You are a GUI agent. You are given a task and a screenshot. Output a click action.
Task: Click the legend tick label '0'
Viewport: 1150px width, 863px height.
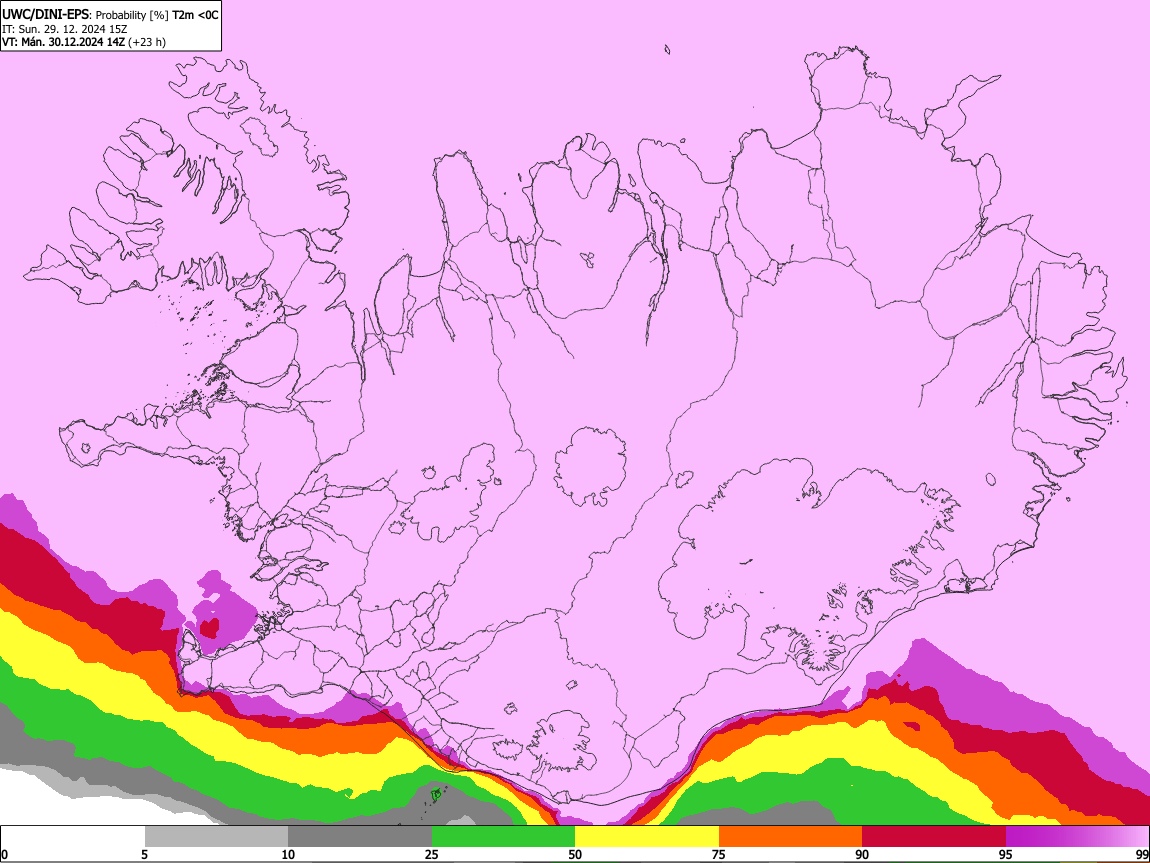tap(4, 854)
